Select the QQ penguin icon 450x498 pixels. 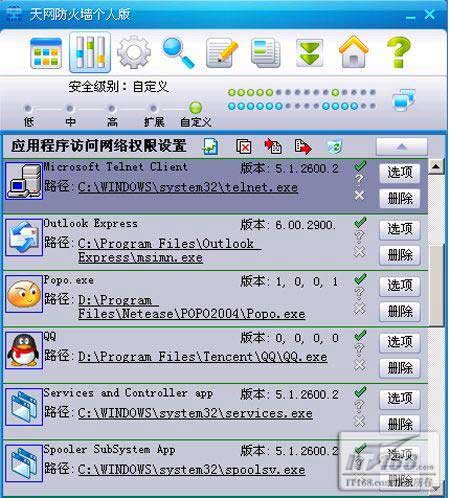point(24,350)
